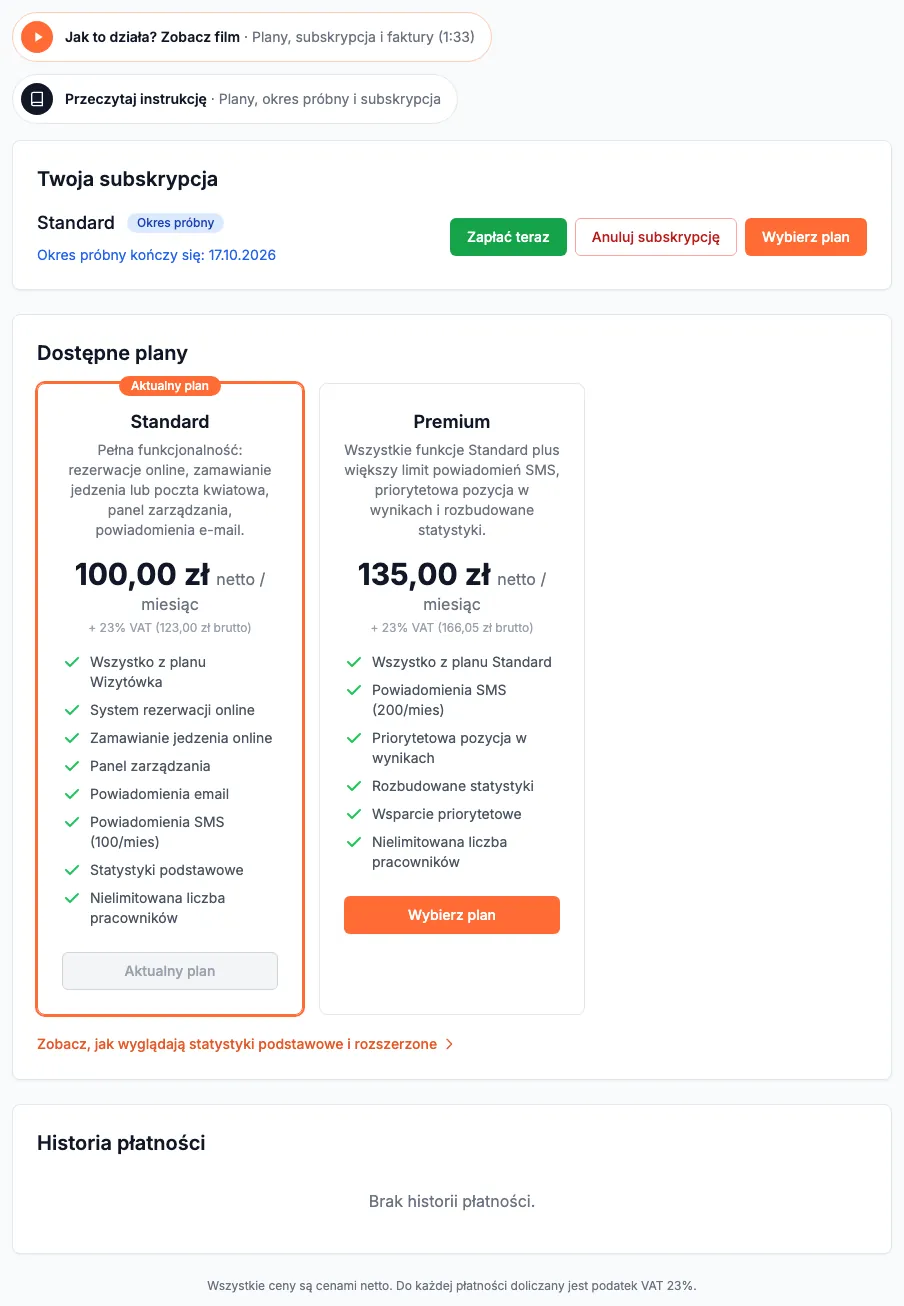This screenshot has height=1306, width=904.
Task: Select the Premium plan card title
Action: [x=452, y=422]
